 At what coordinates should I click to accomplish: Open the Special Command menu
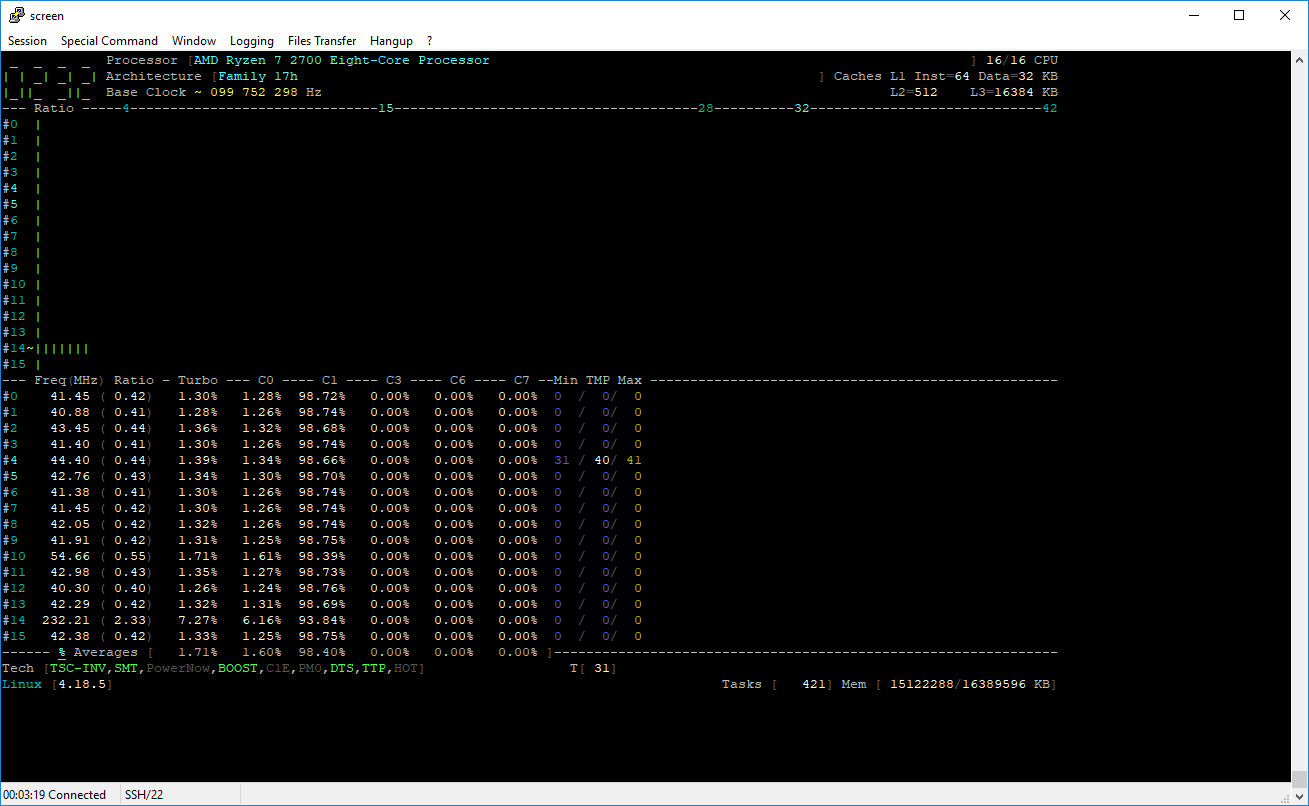click(109, 41)
